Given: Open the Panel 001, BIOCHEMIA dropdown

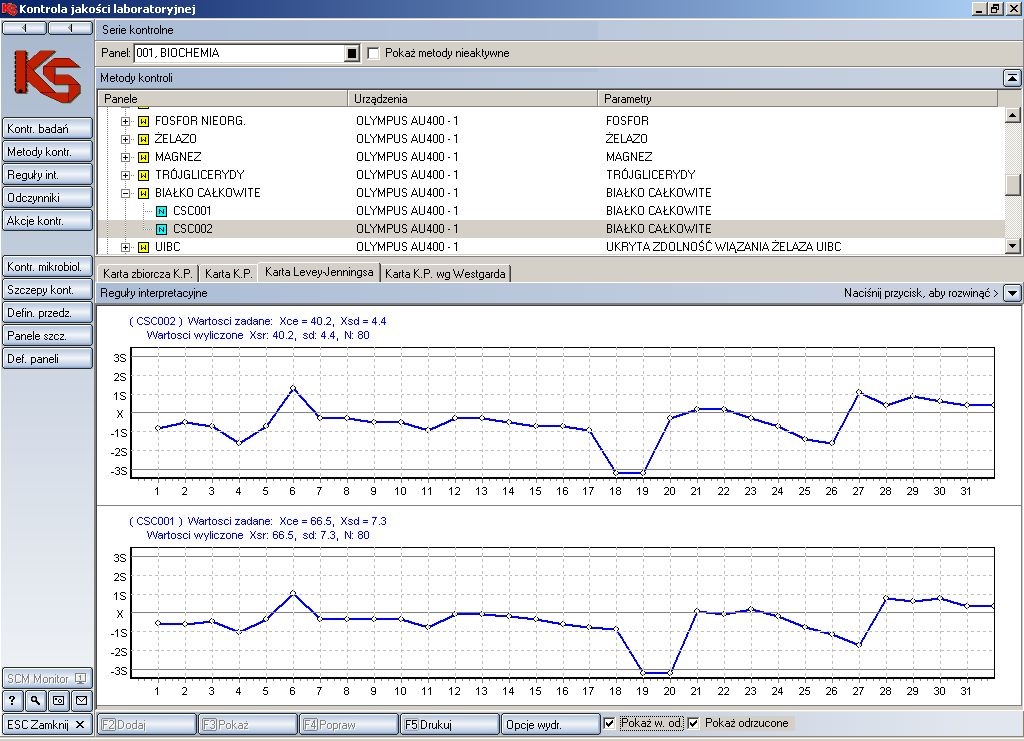Looking at the screenshot, I should (352, 53).
